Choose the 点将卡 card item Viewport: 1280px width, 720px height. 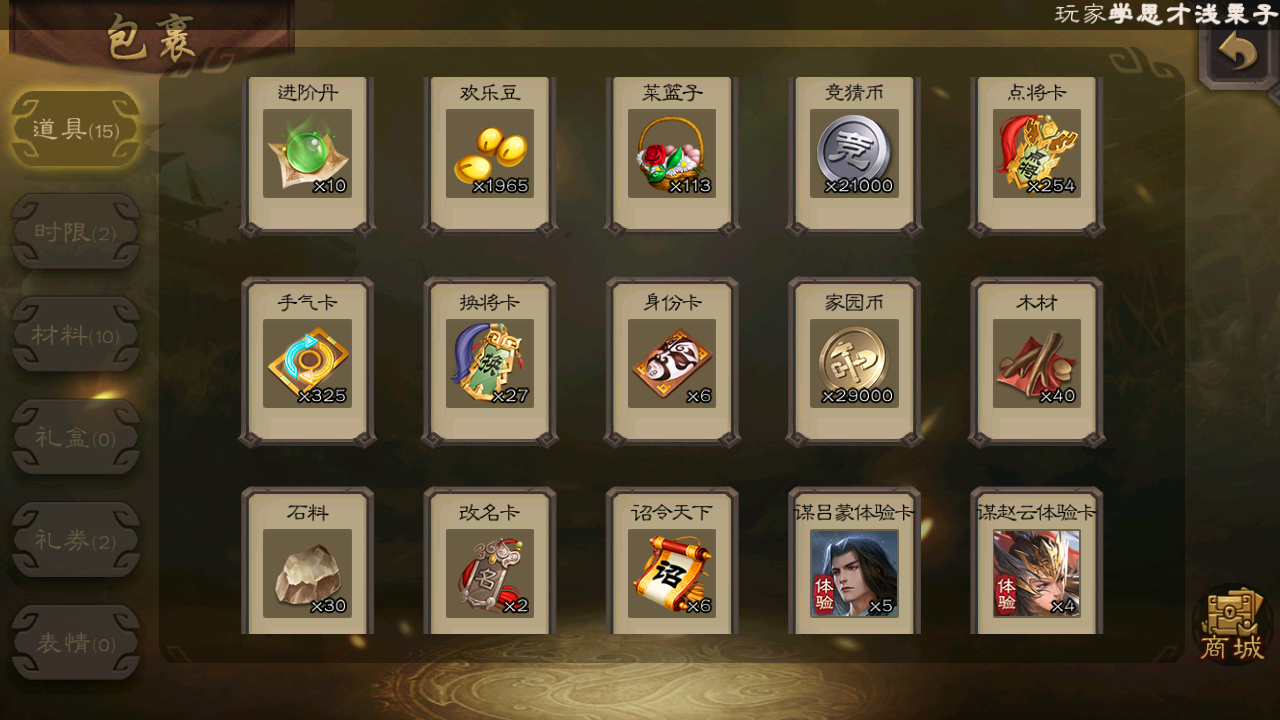pos(1037,153)
